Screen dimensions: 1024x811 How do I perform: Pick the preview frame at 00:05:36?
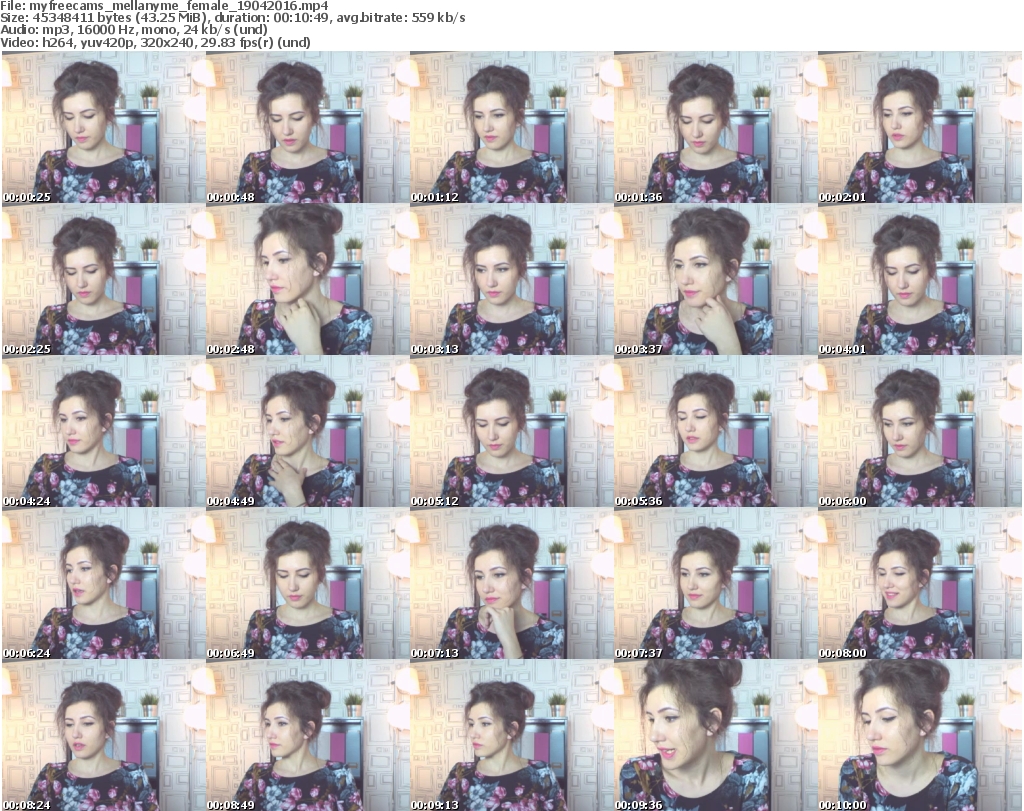716,432
